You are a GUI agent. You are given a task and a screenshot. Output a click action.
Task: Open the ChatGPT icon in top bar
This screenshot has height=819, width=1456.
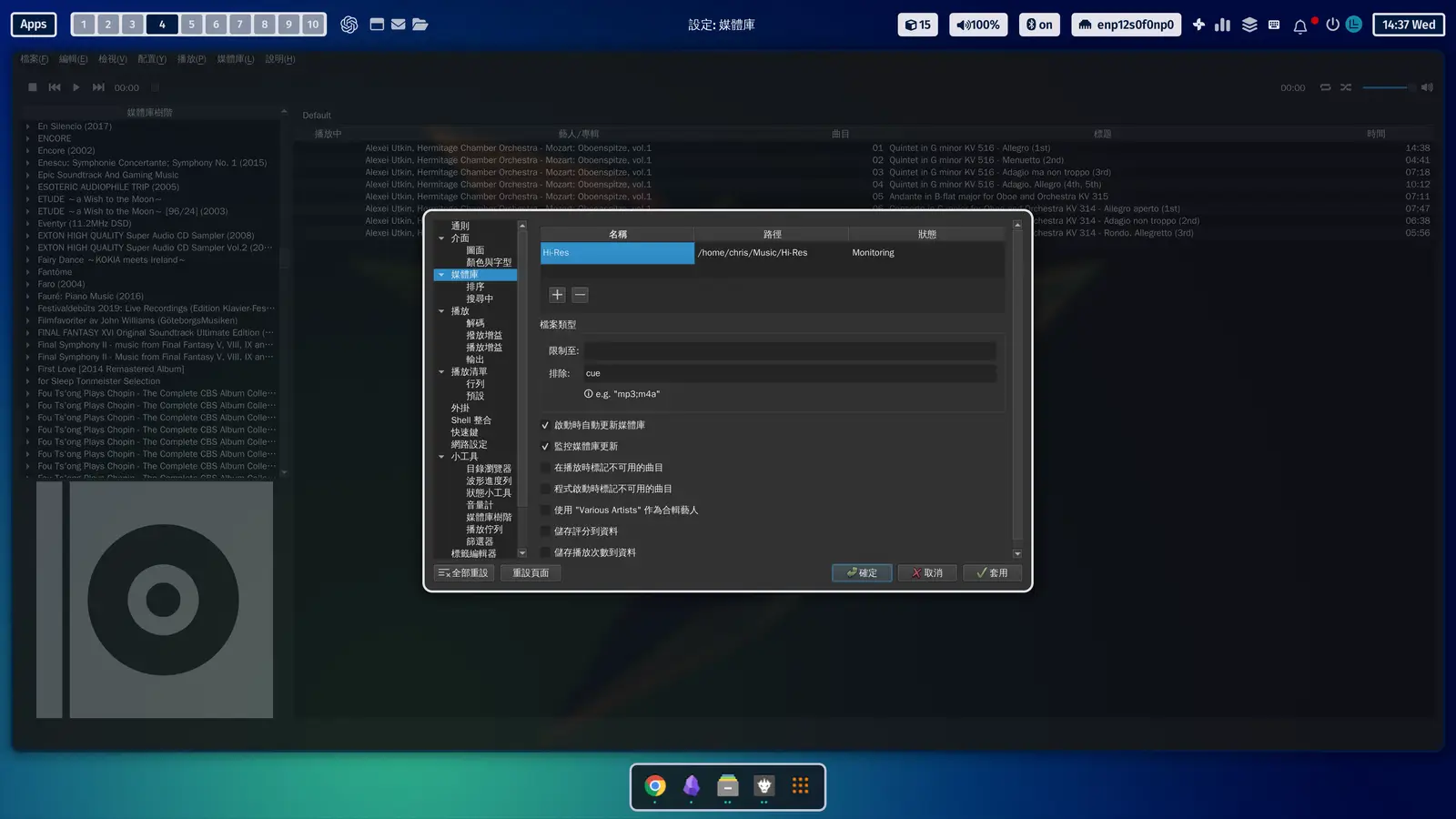[349, 25]
